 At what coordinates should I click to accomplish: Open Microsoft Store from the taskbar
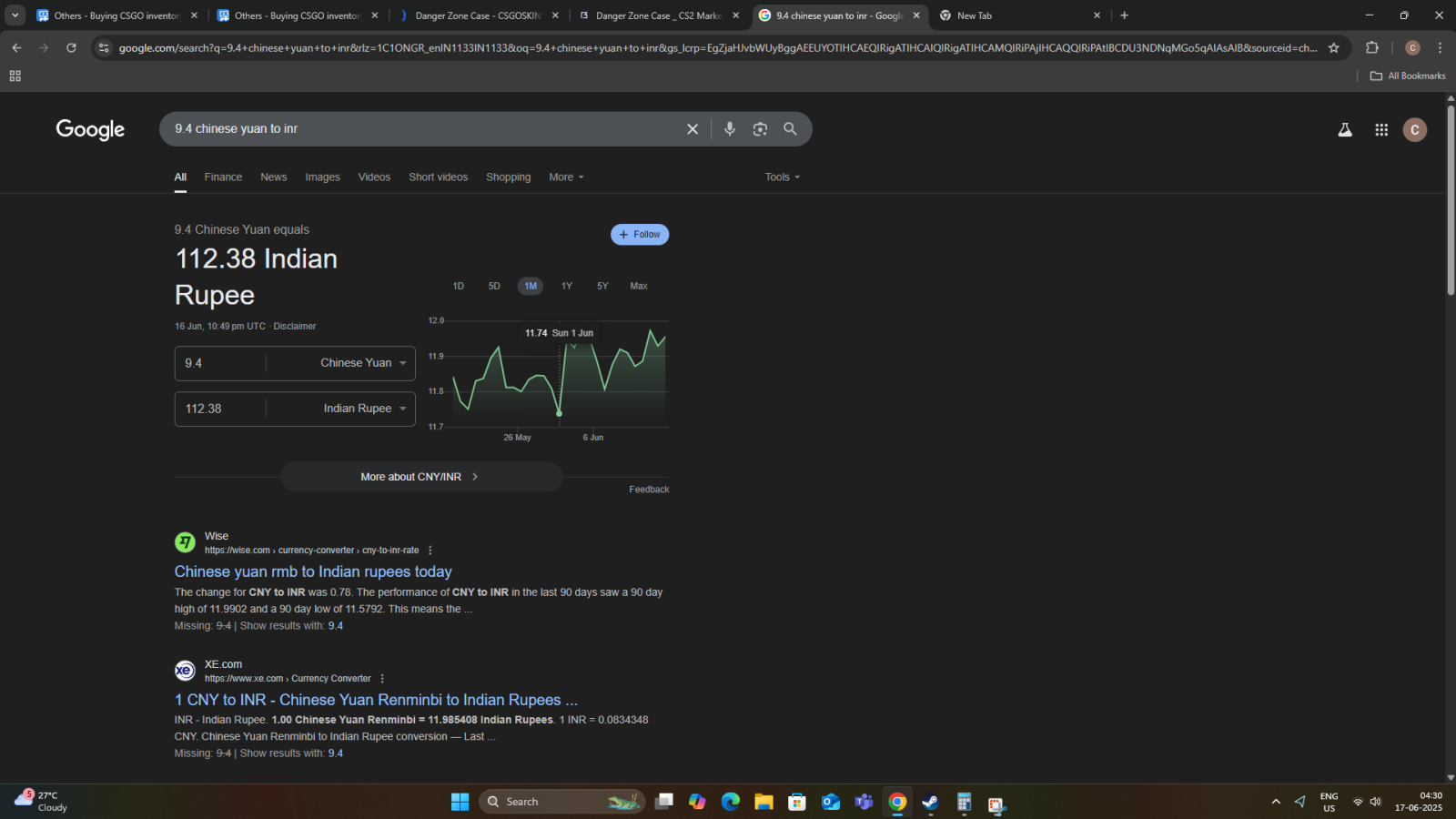click(x=797, y=802)
